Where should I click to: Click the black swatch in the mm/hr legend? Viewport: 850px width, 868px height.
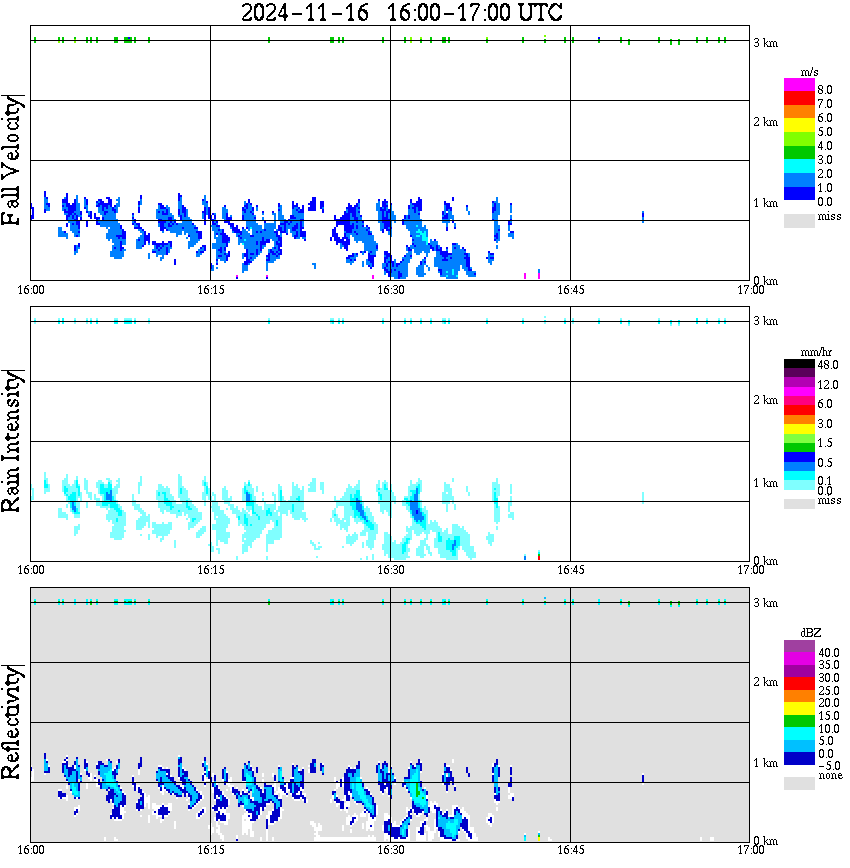point(799,364)
